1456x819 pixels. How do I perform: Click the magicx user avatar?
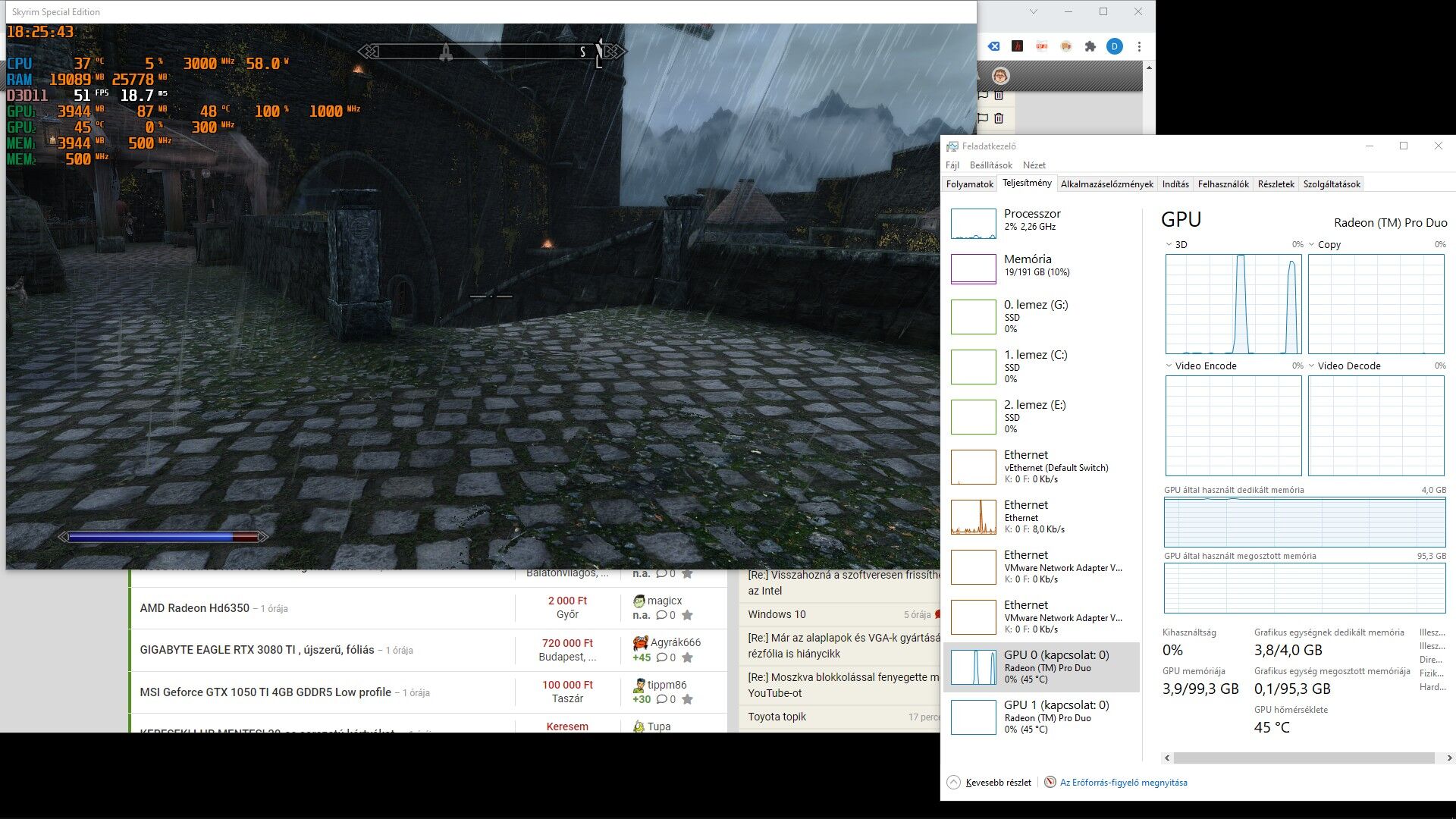coord(639,601)
